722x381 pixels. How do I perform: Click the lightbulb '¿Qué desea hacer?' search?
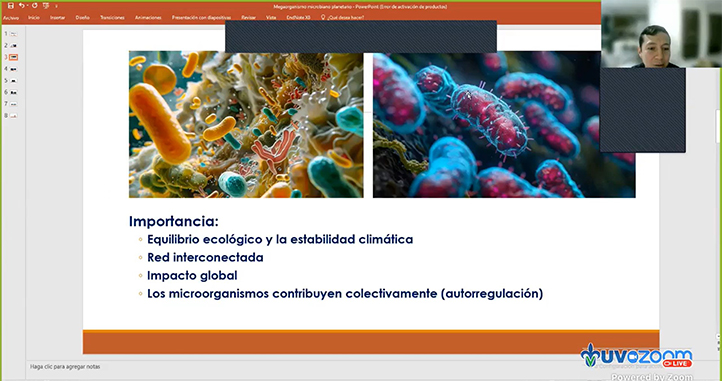[x=342, y=18]
